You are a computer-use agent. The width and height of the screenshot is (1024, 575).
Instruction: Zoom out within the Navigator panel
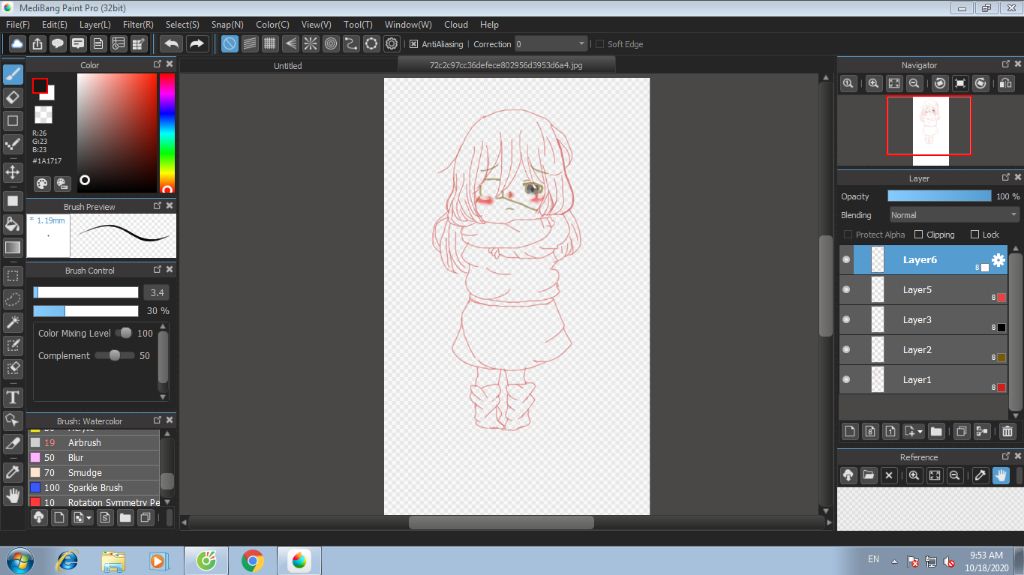pyautogui.click(x=914, y=83)
